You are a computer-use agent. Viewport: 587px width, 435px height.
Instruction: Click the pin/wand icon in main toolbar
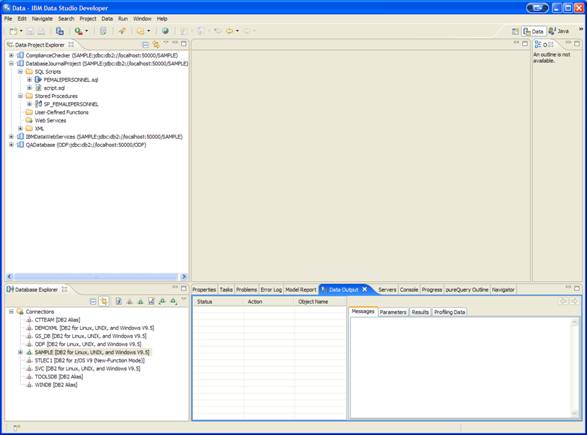point(122,31)
